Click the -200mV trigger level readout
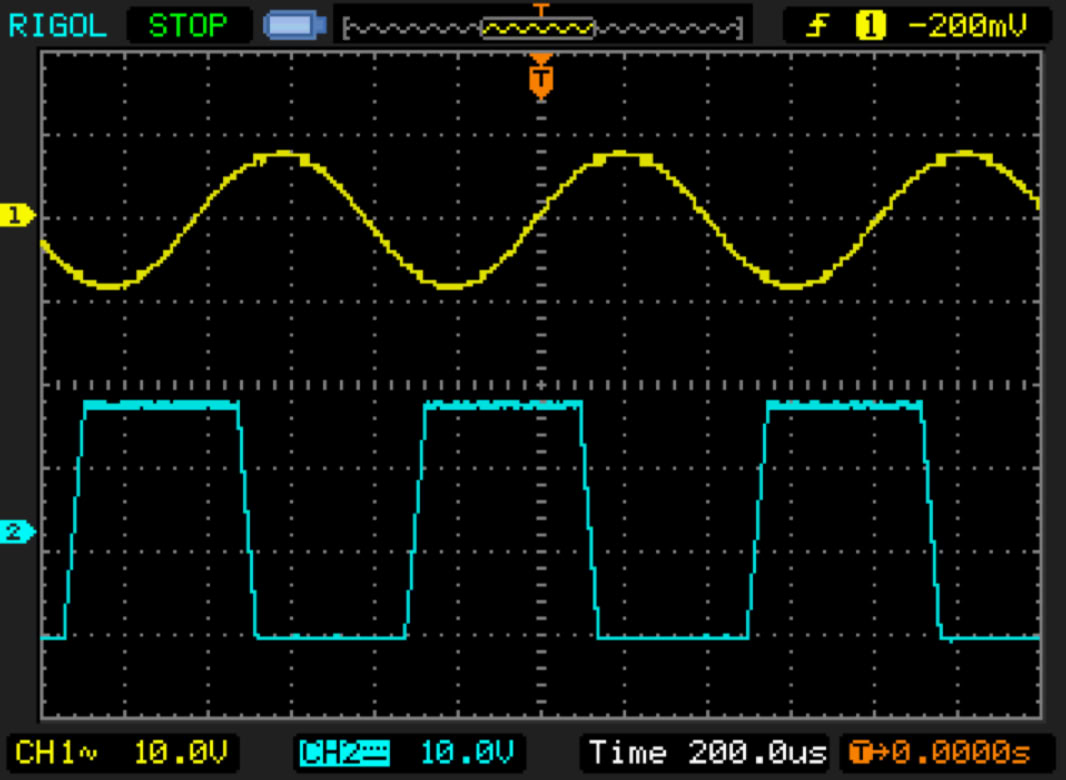This screenshot has height=780, width=1066. pos(966,25)
